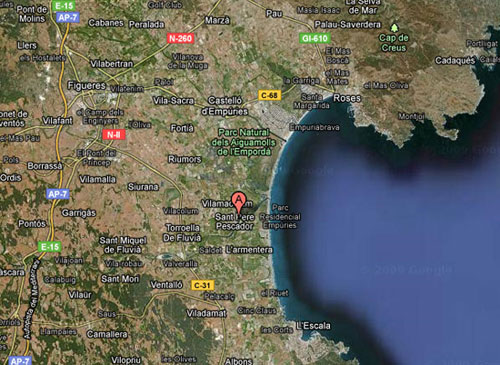Image resolution: width=500 pixels, height=365 pixels.
Task: Click the Saus label
Action: [107, 314]
